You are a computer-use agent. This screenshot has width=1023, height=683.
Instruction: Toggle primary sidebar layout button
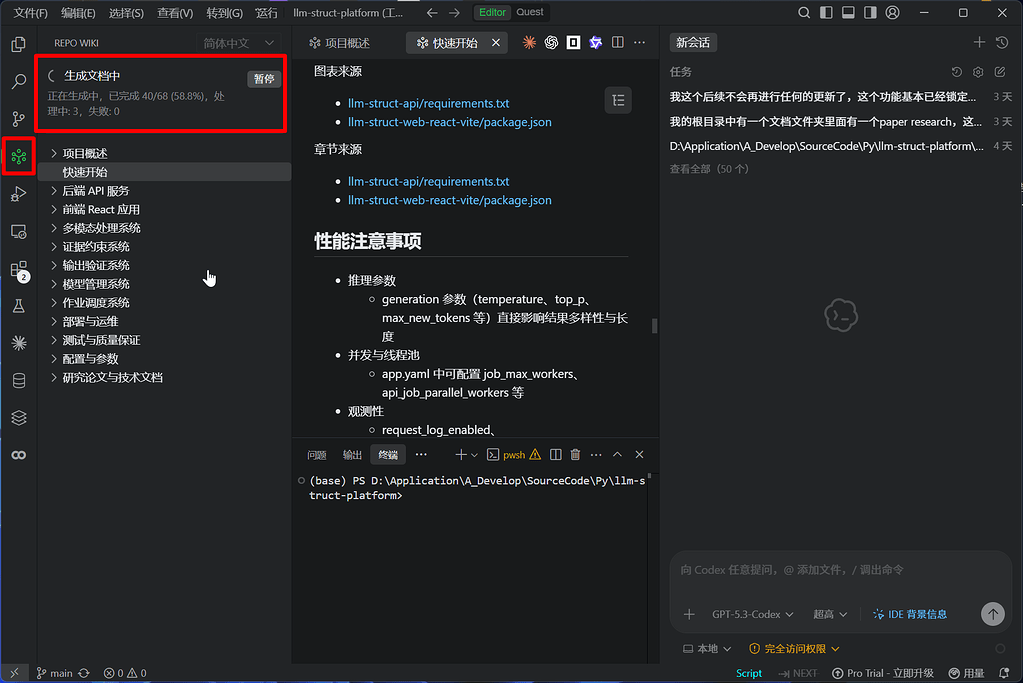click(826, 12)
